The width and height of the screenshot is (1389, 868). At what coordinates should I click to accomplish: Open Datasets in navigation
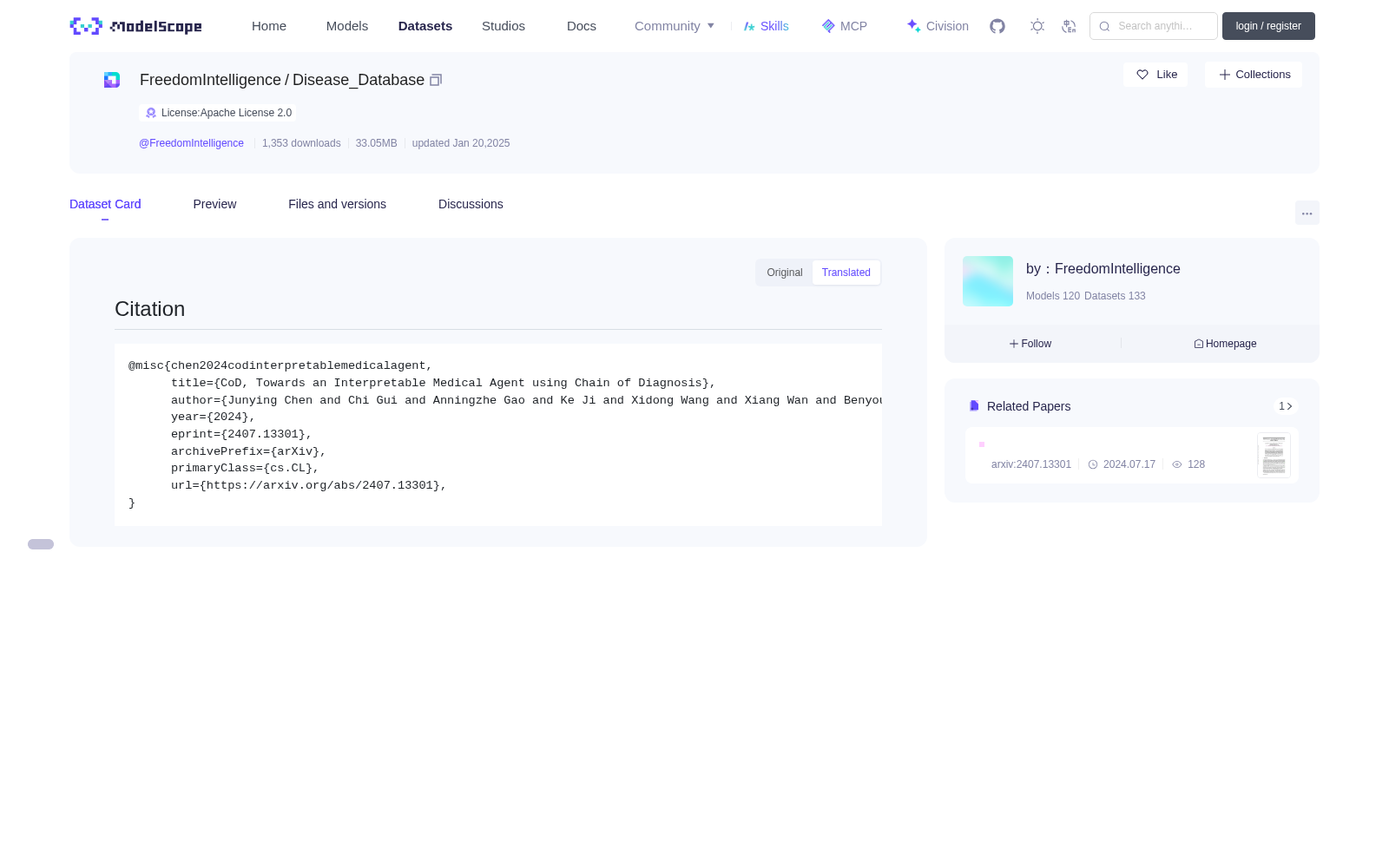[425, 26]
